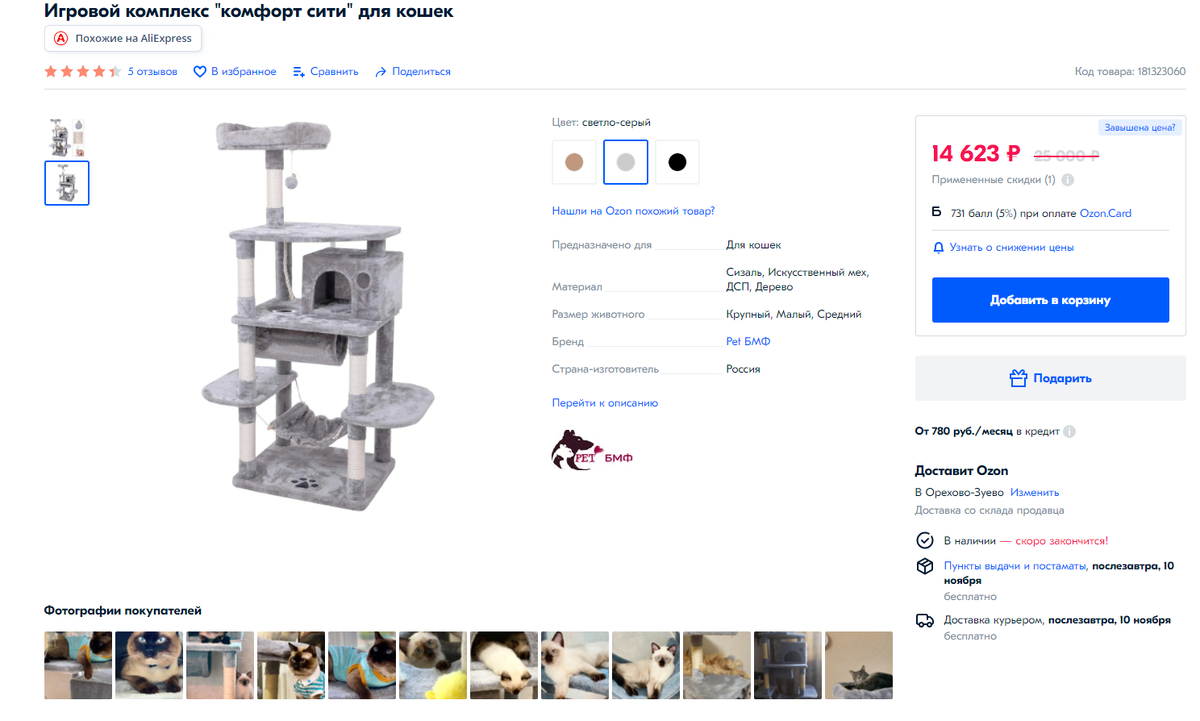
Task: Open the first customer photo thumbnail
Action: (x=78, y=665)
